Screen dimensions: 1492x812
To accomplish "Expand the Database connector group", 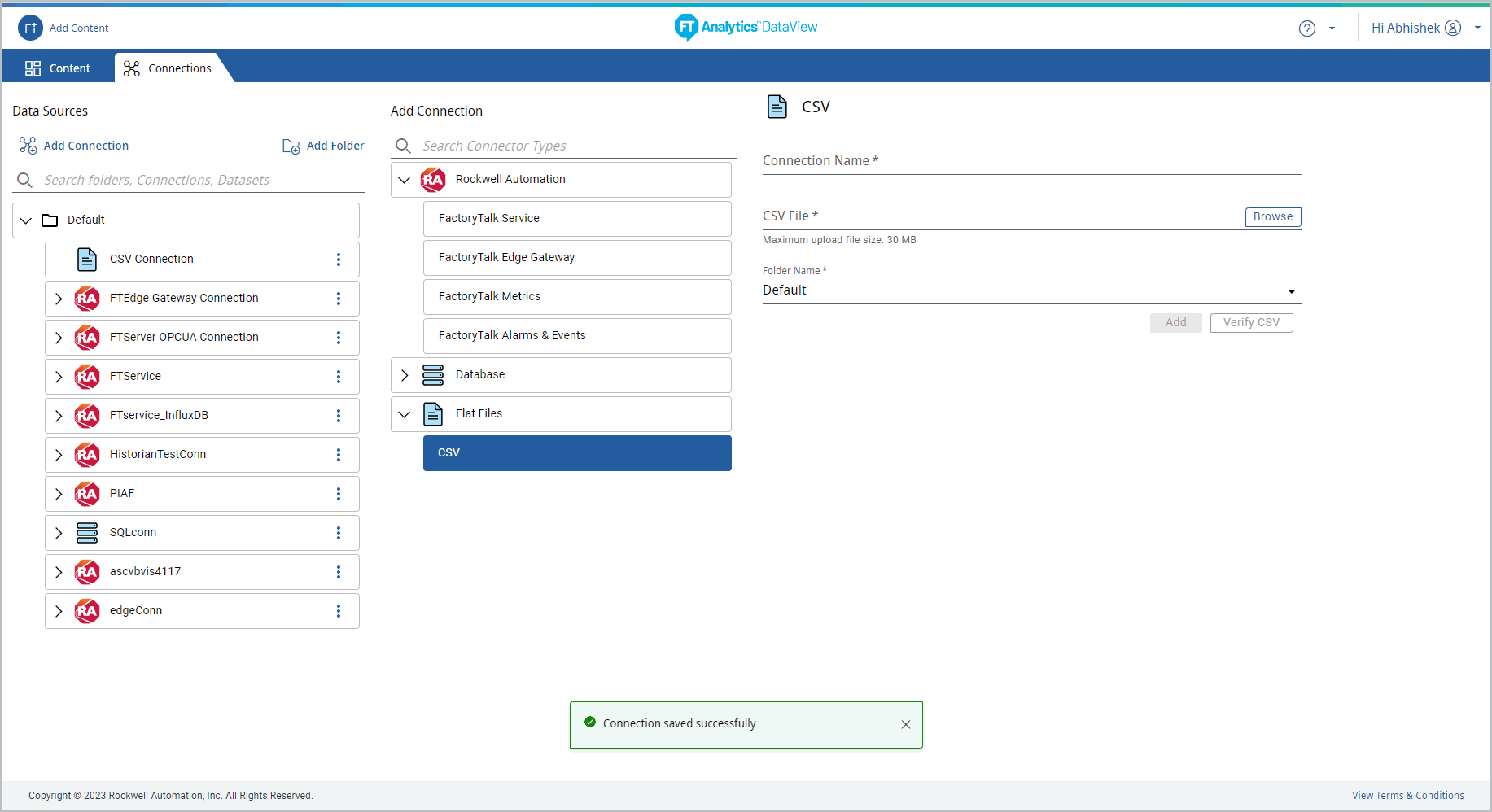I will tap(405, 375).
